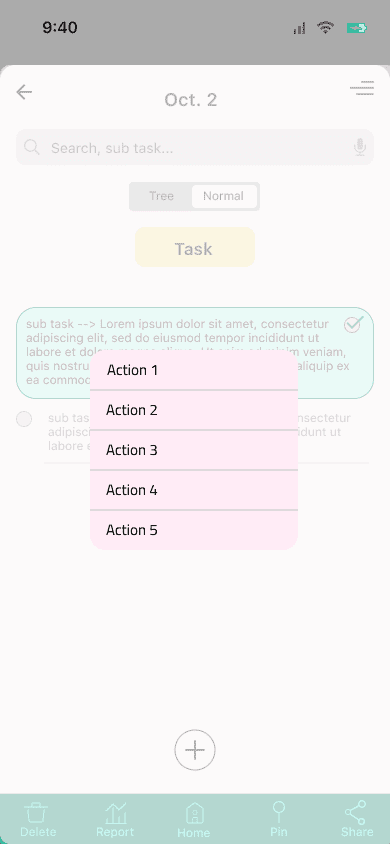This screenshot has width=390, height=844.
Task: Select Action 3 in the popup menu
Action: (x=194, y=450)
